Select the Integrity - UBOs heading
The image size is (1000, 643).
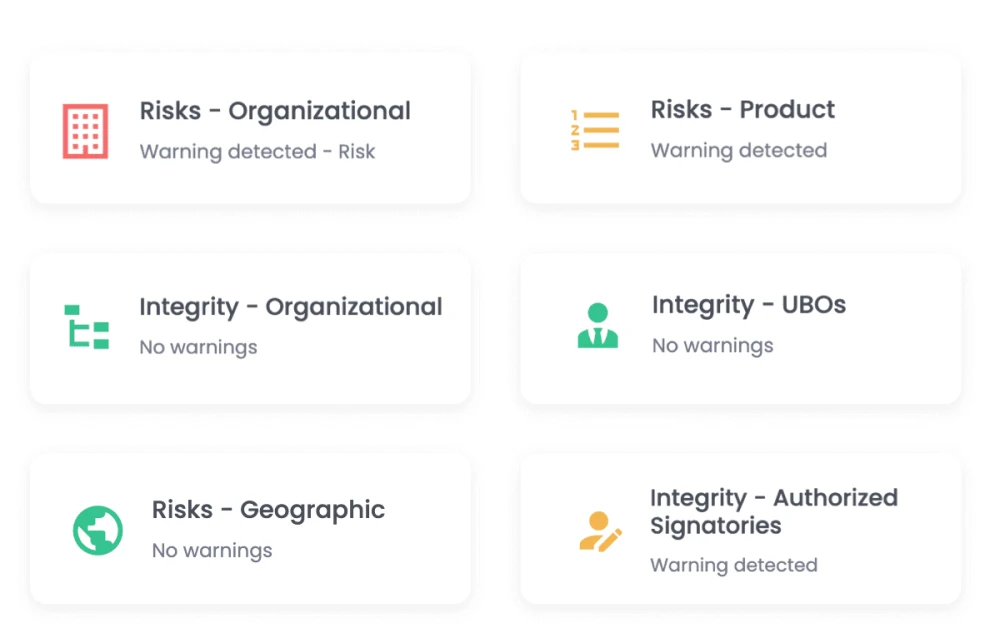(748, 305)
